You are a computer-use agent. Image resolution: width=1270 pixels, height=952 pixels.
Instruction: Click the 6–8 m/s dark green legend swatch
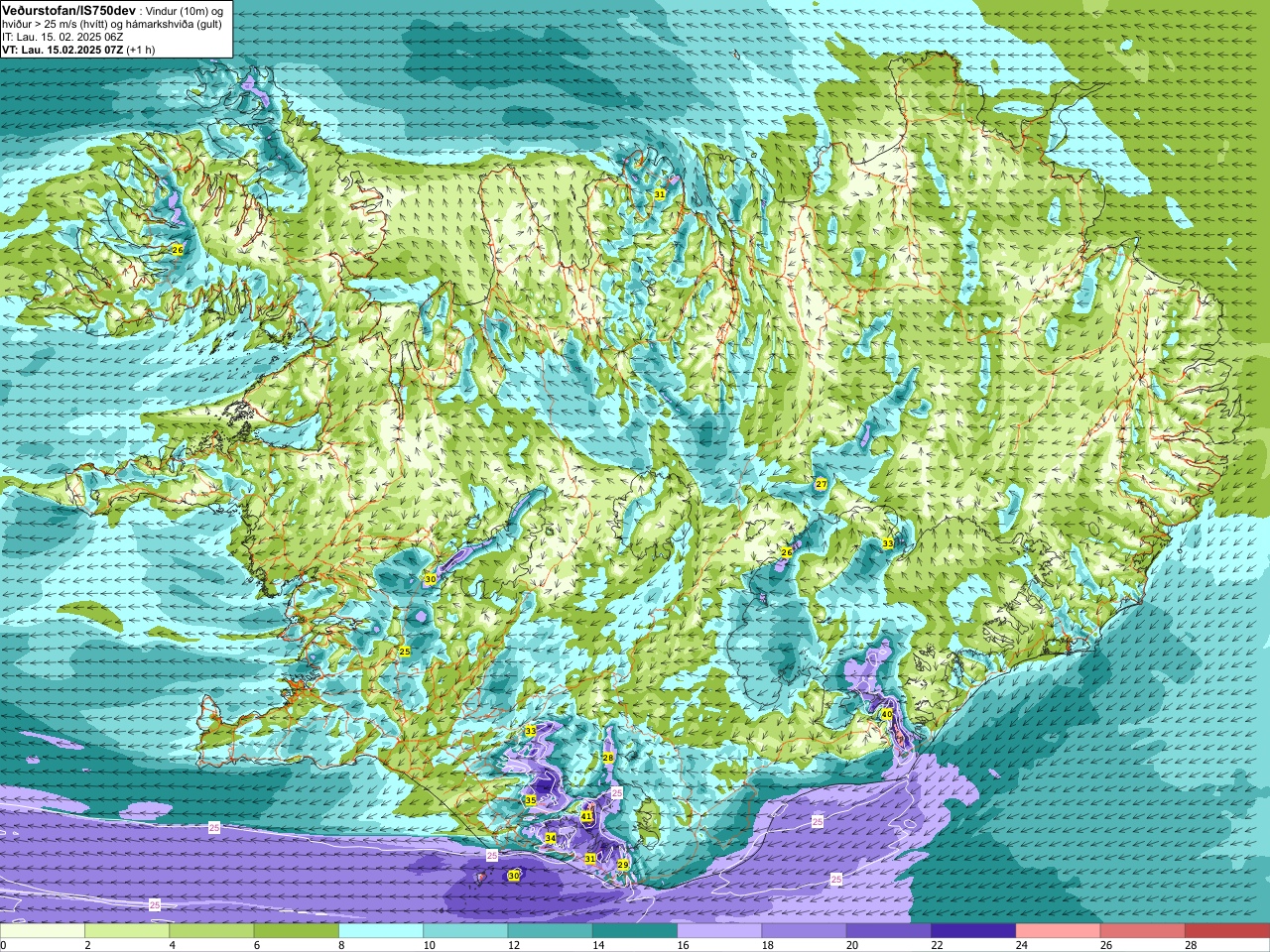[296, 931]
